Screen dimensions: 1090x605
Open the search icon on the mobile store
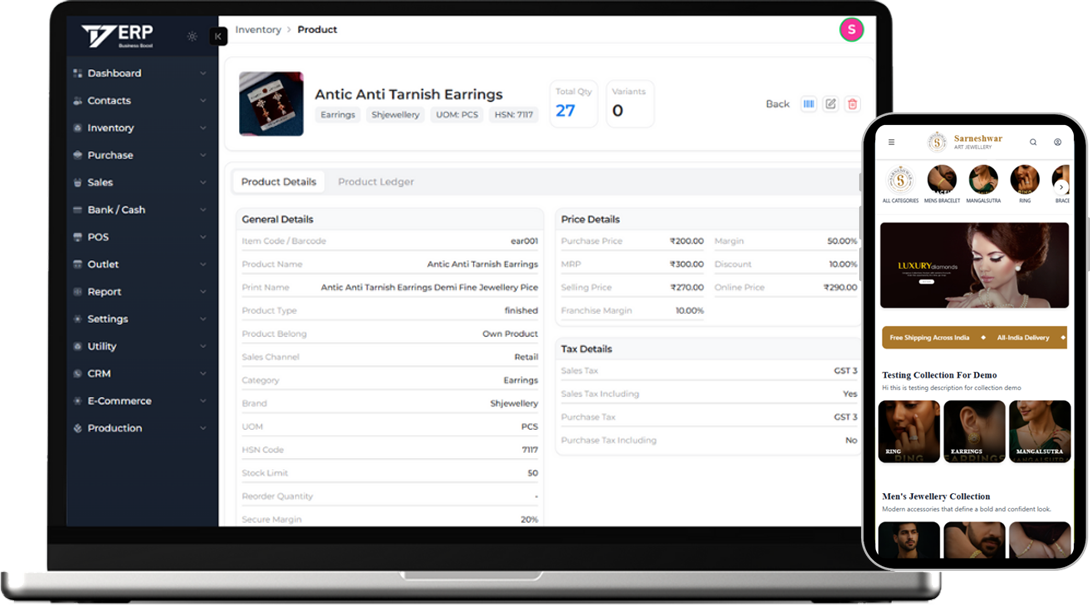[1033, 142]
